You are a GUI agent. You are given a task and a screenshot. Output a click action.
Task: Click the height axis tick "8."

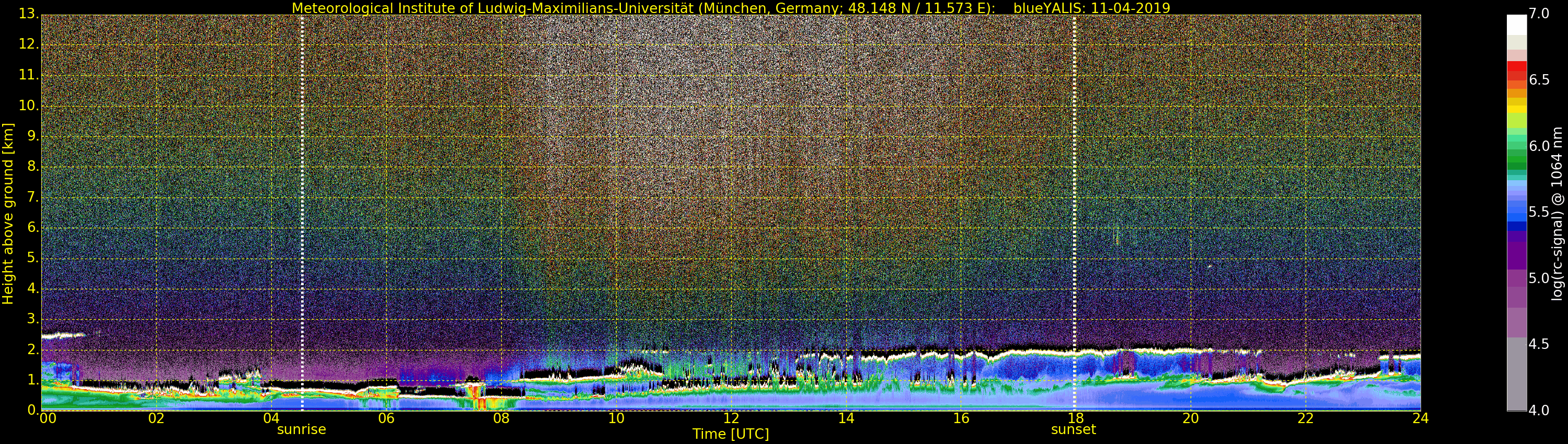click(33, 167)
